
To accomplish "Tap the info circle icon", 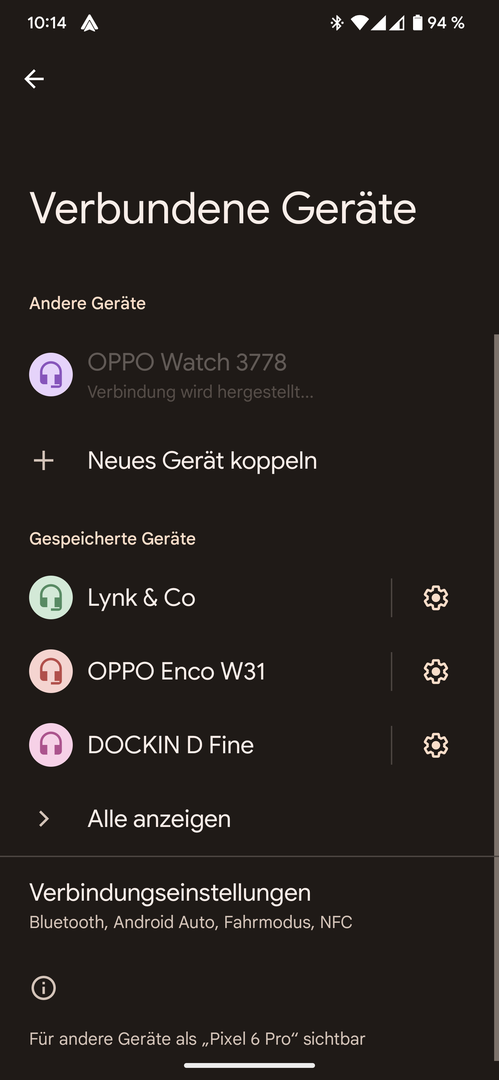I will [x=43, y=988].
